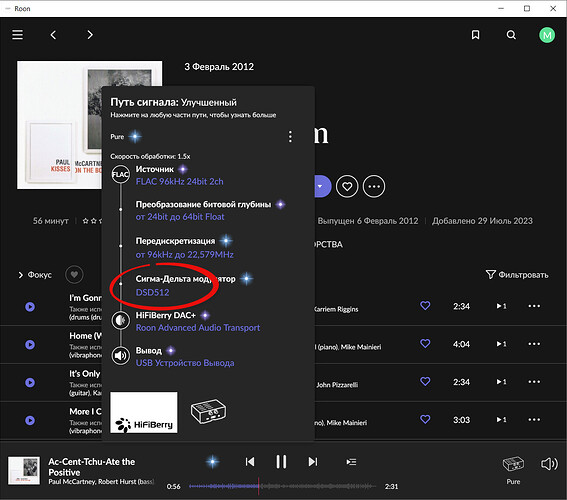Open the play queue icon

(351, 462)
